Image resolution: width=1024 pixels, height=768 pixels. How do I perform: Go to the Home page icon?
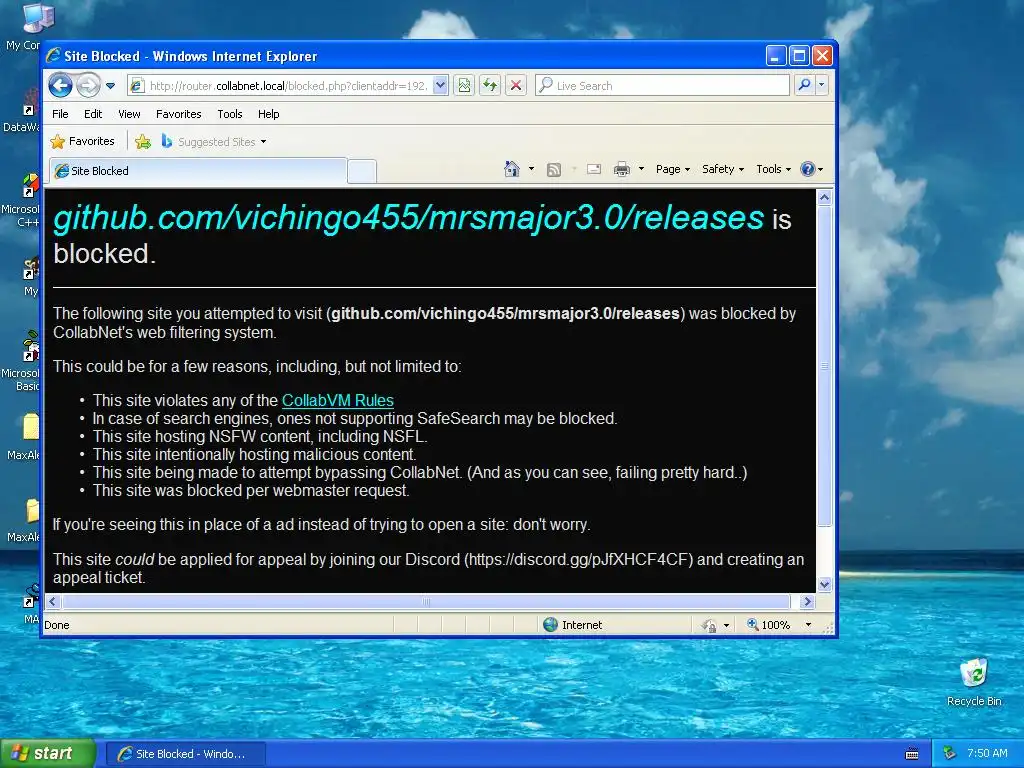point(511,169)
